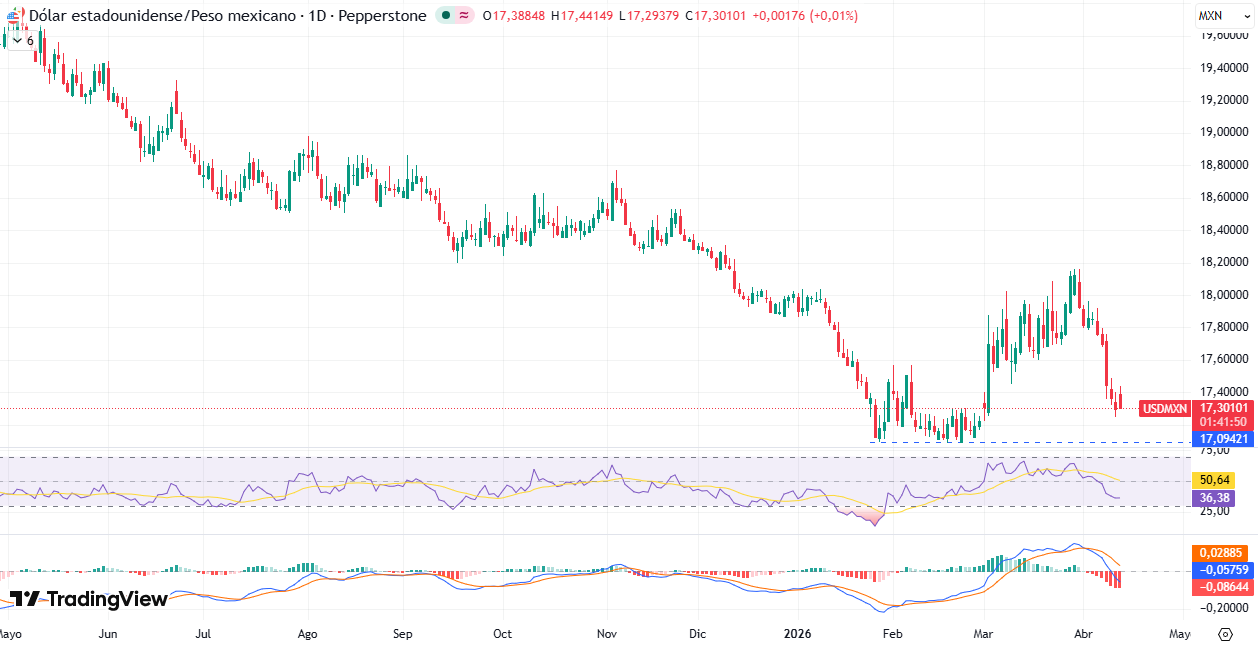Screen dimensions: 1258x646
Task: Click the orange MACD signal value 0,02885
Action: tap(1220, 553)
